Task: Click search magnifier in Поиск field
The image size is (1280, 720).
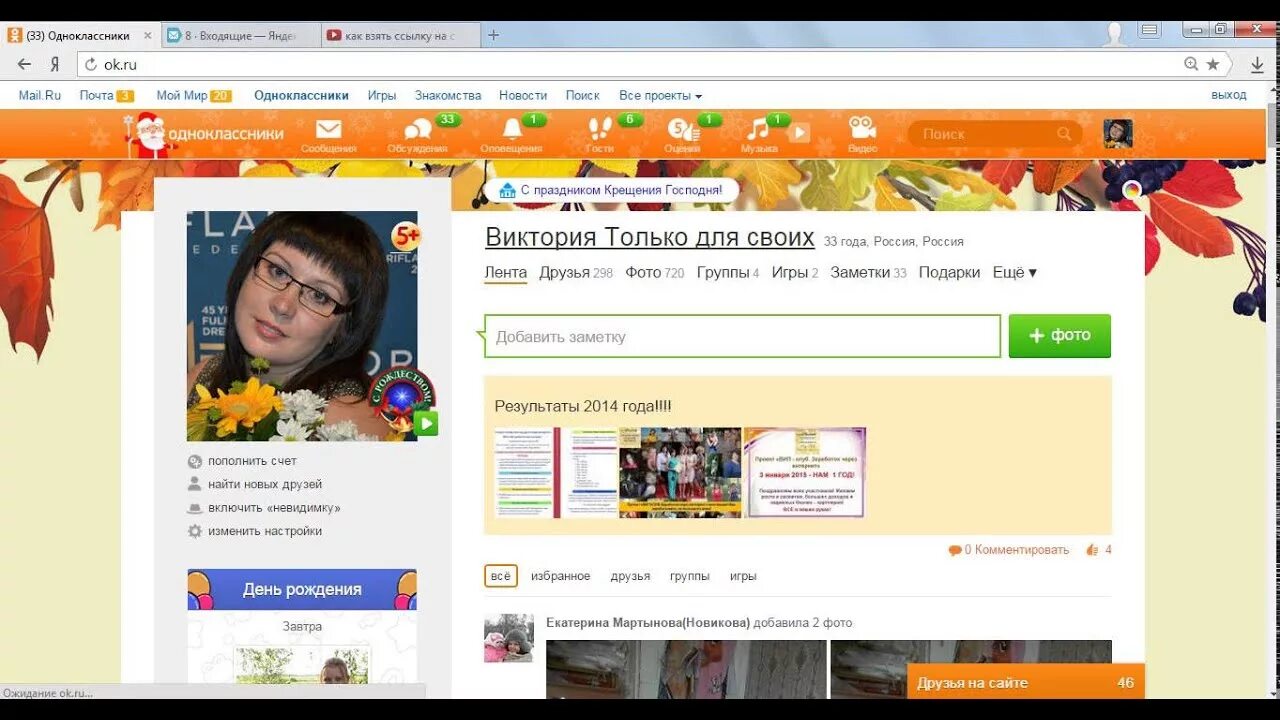Action: tap(1064, 134)
